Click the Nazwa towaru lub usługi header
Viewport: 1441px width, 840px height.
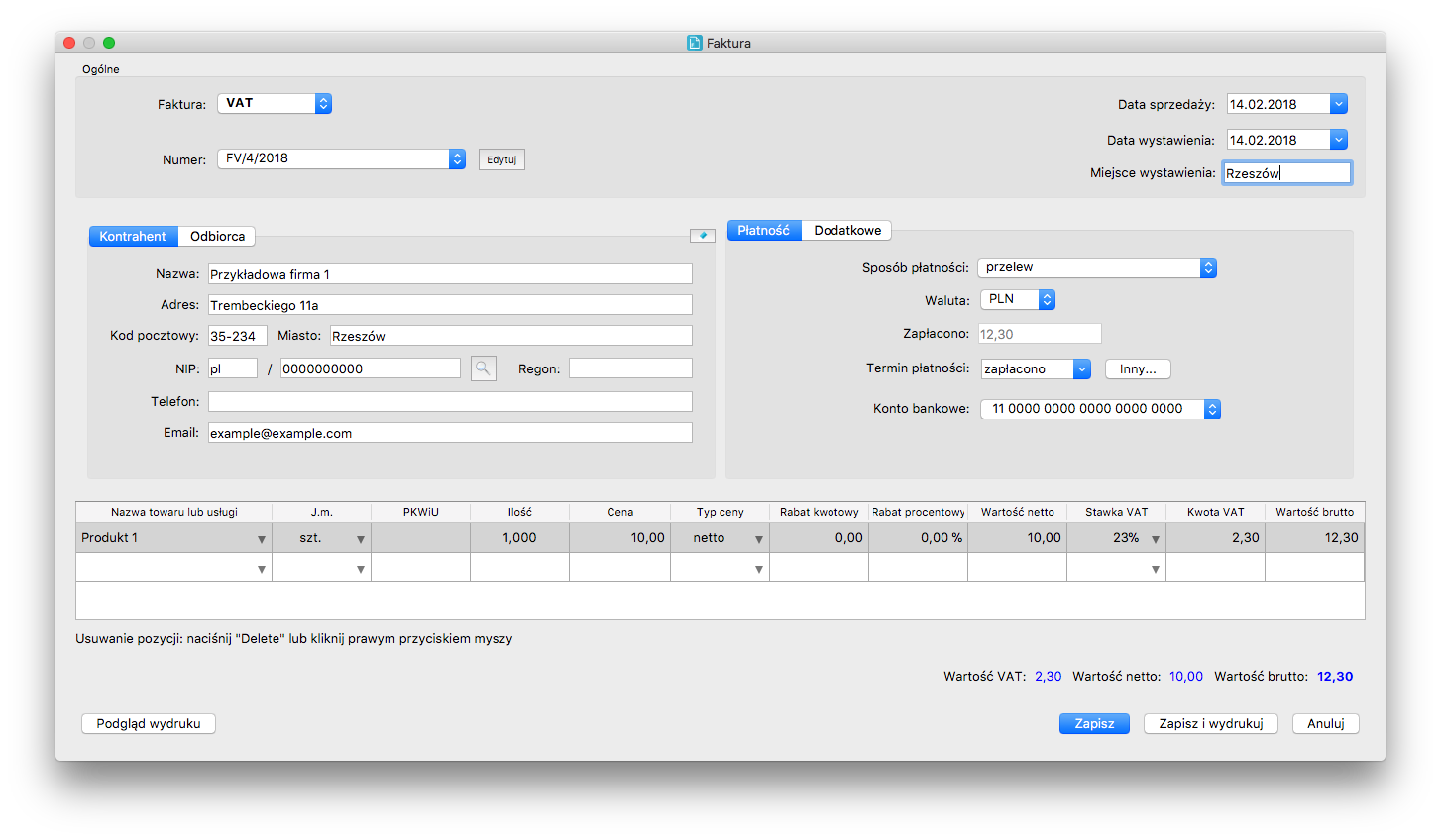pos(174,512)
